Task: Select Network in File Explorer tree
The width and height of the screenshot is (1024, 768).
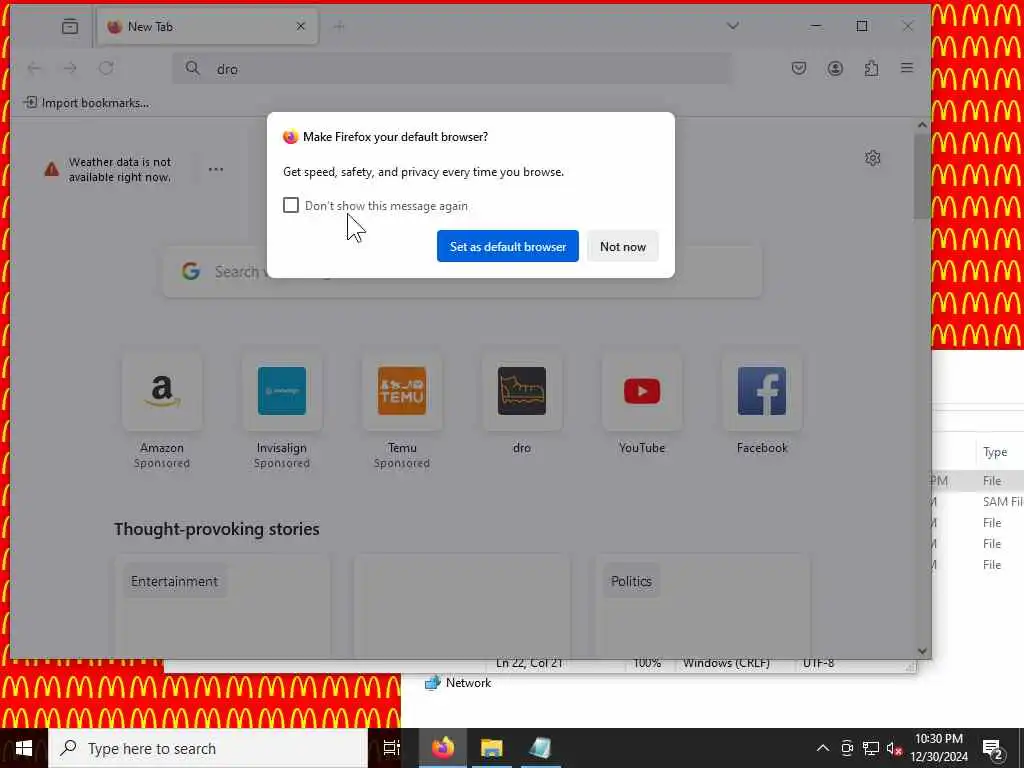Action: 458,682
